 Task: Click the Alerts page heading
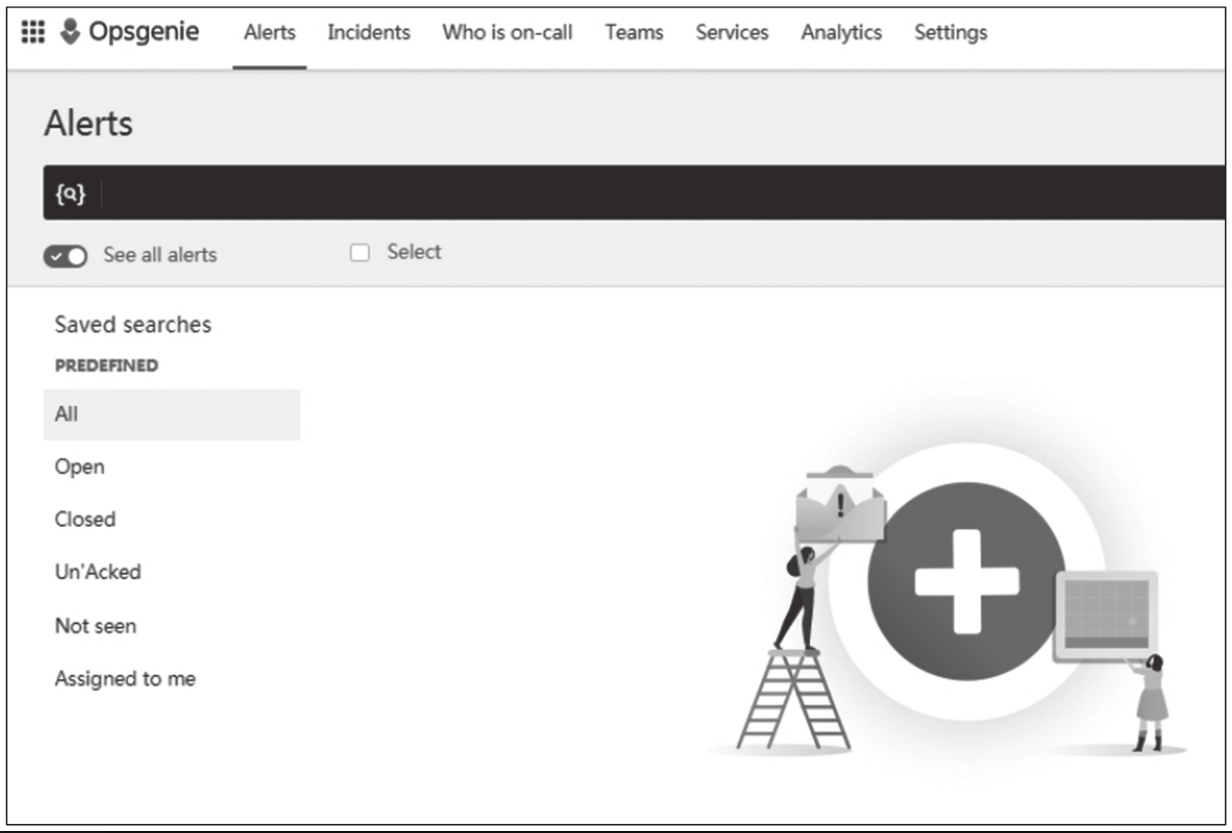tap(89, 124)
